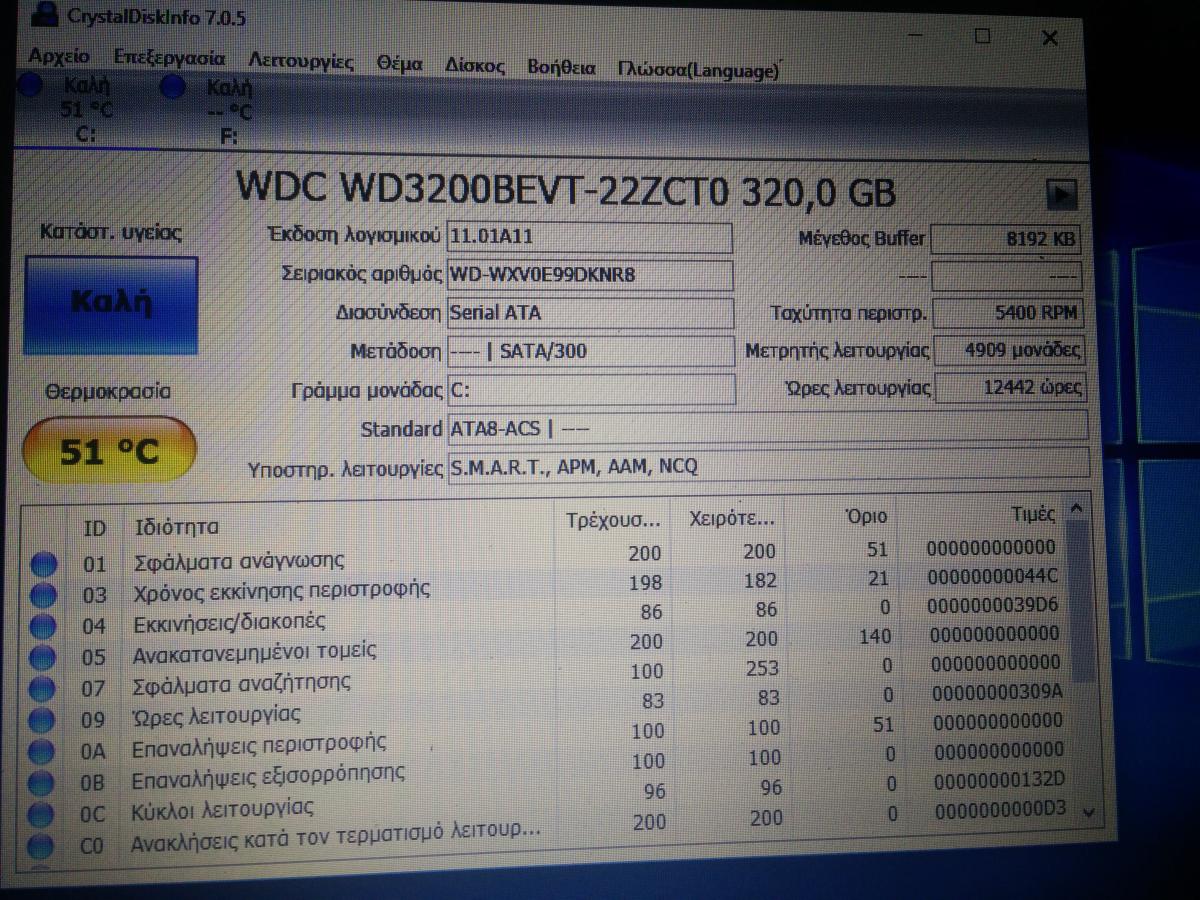Click raw value 0000000000D3
1200x900 pixels.
[1001, 808]
